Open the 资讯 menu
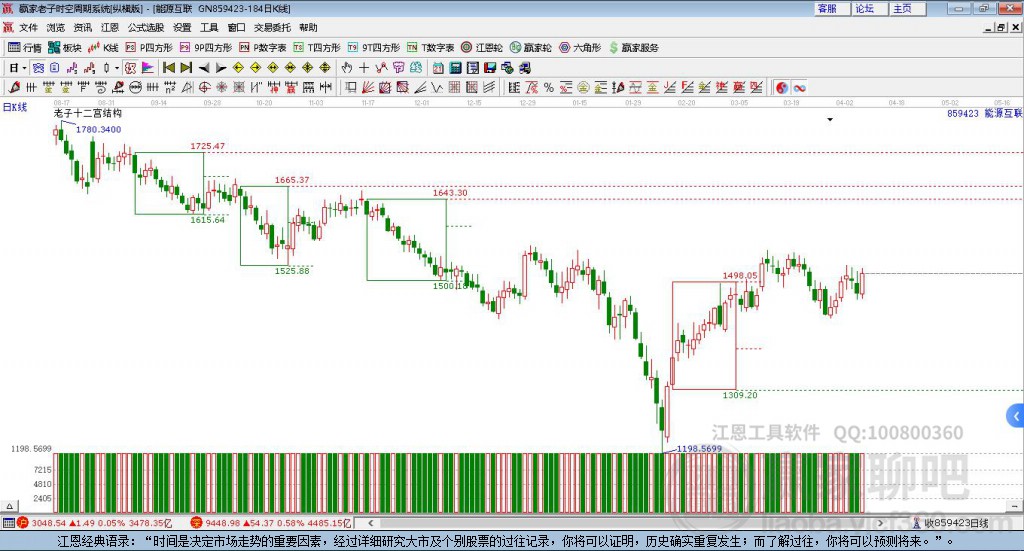 click(x=83, y=27)
